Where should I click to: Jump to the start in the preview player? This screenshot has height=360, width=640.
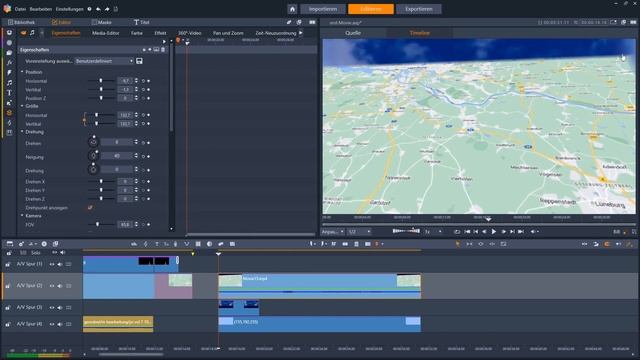(x=467, y=231)
